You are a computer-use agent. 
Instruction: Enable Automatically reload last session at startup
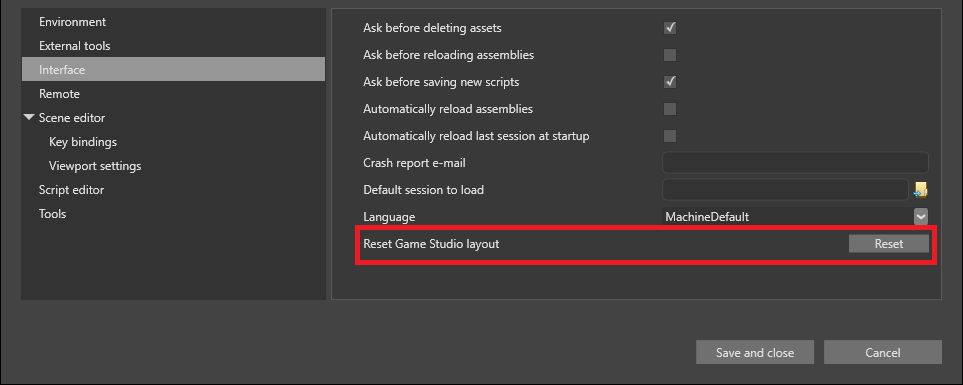pyautogui.click(x=670, y=136)
